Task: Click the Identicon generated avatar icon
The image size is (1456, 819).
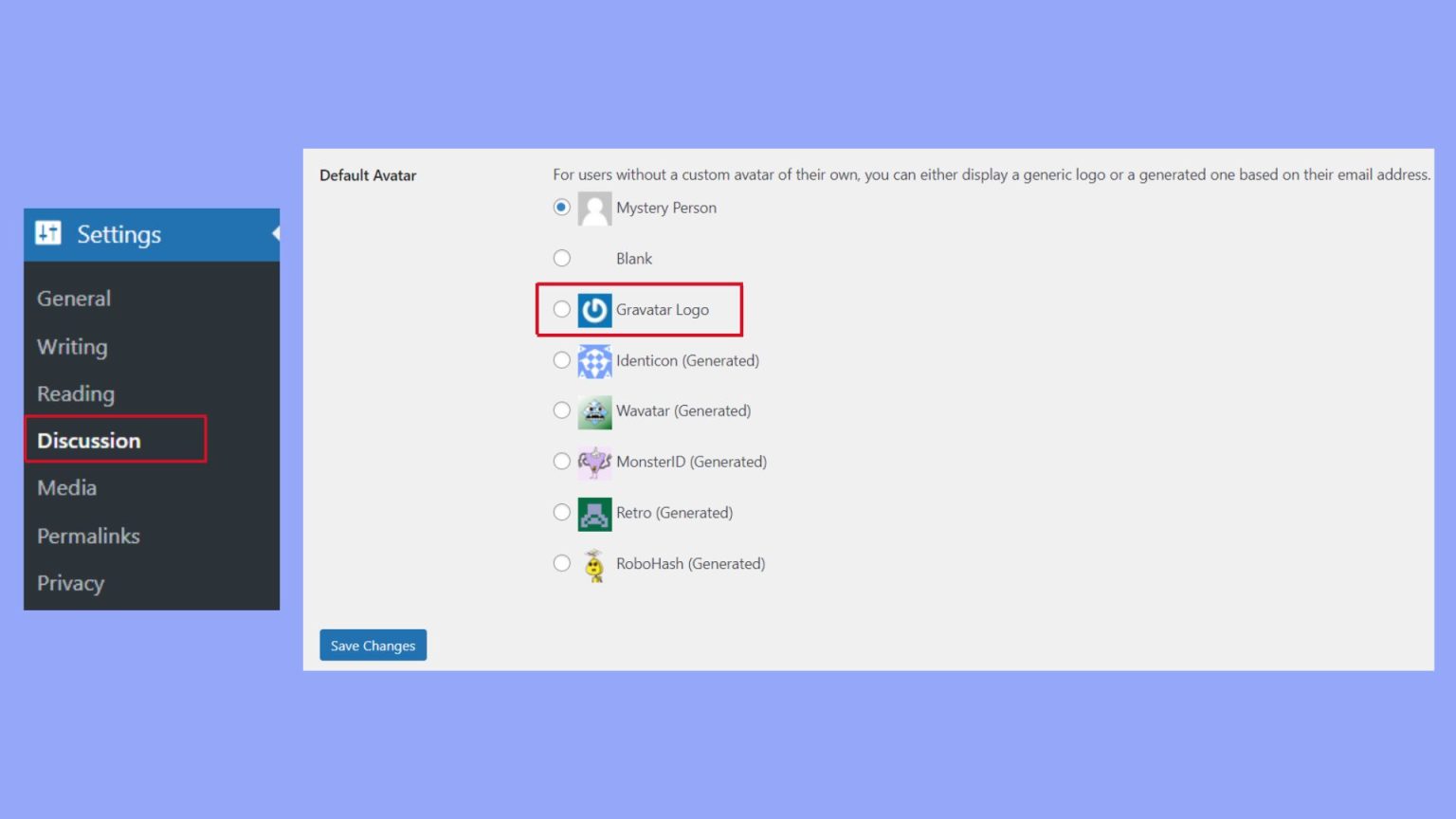Action: [593, 360]
